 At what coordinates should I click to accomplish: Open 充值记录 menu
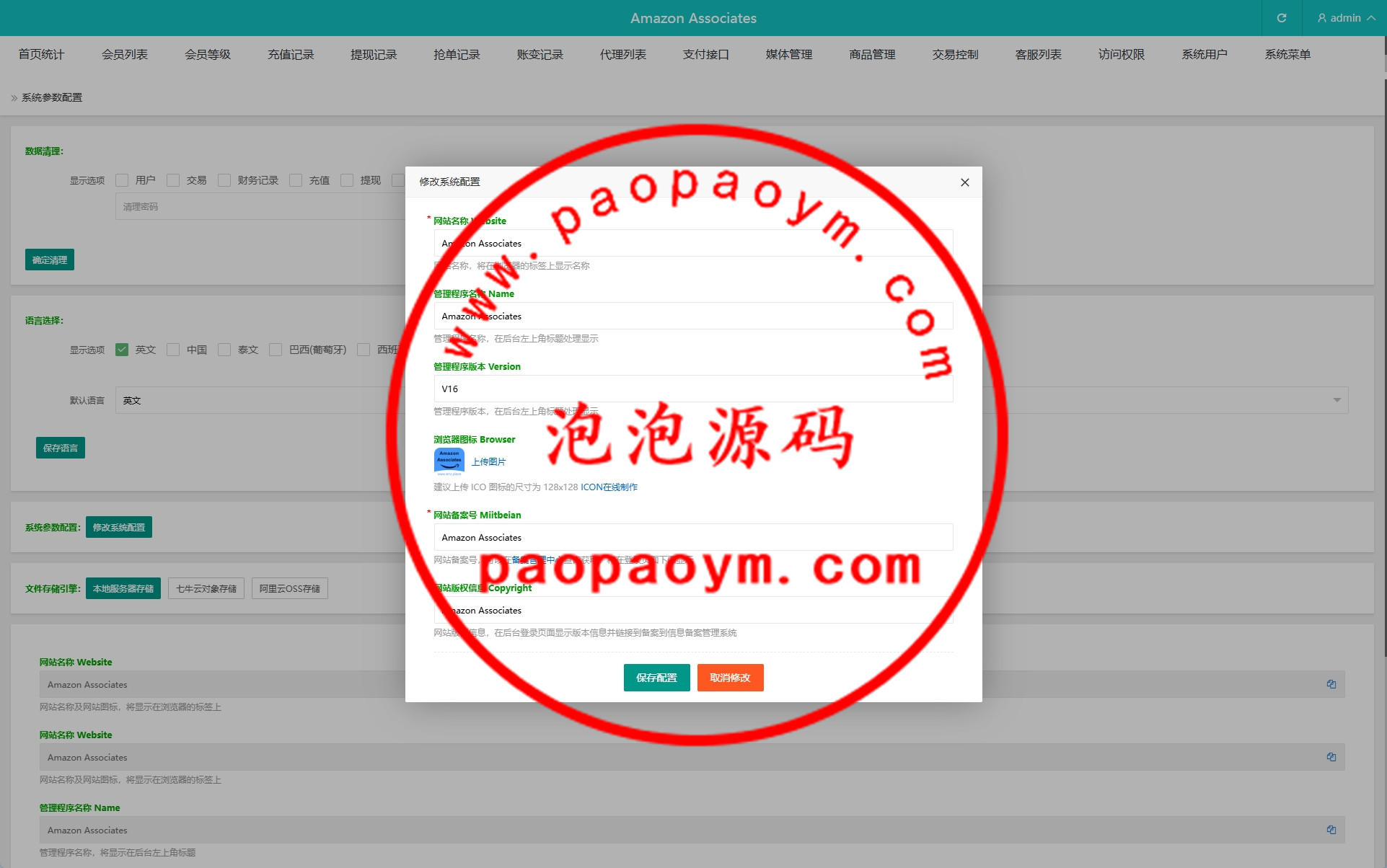click(291, 55)
